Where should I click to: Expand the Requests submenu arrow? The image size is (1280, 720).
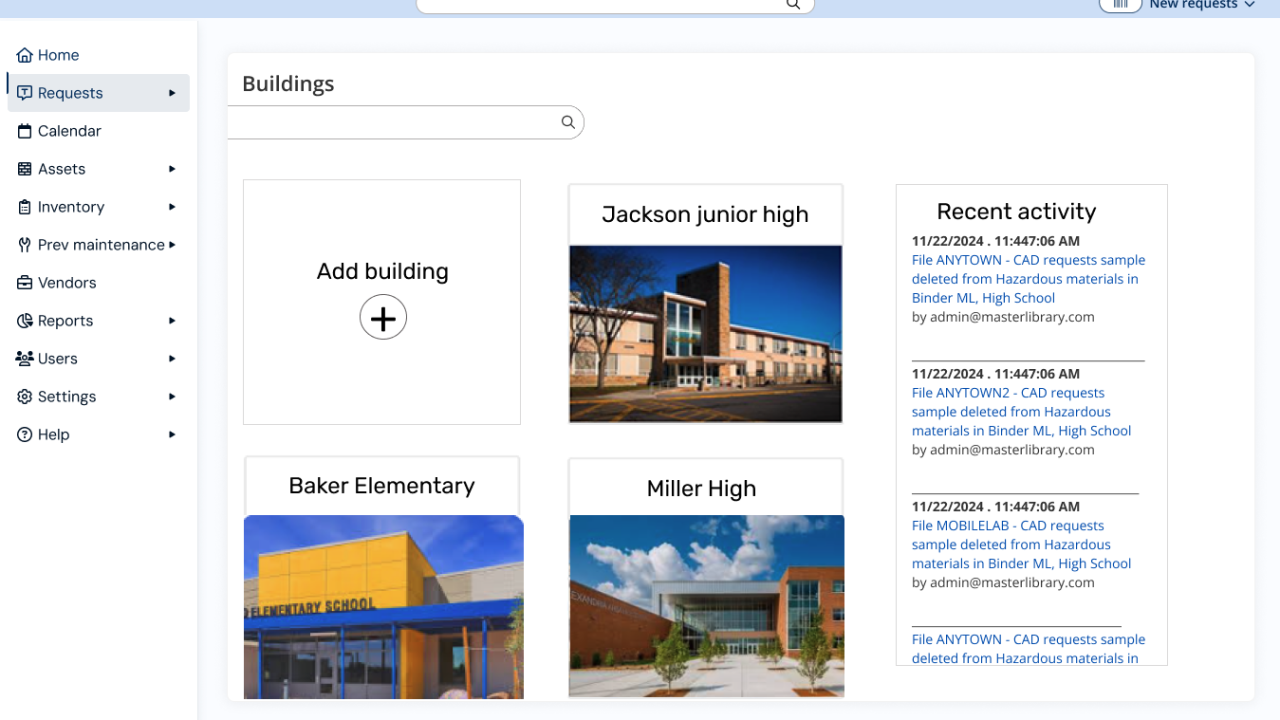172,93
